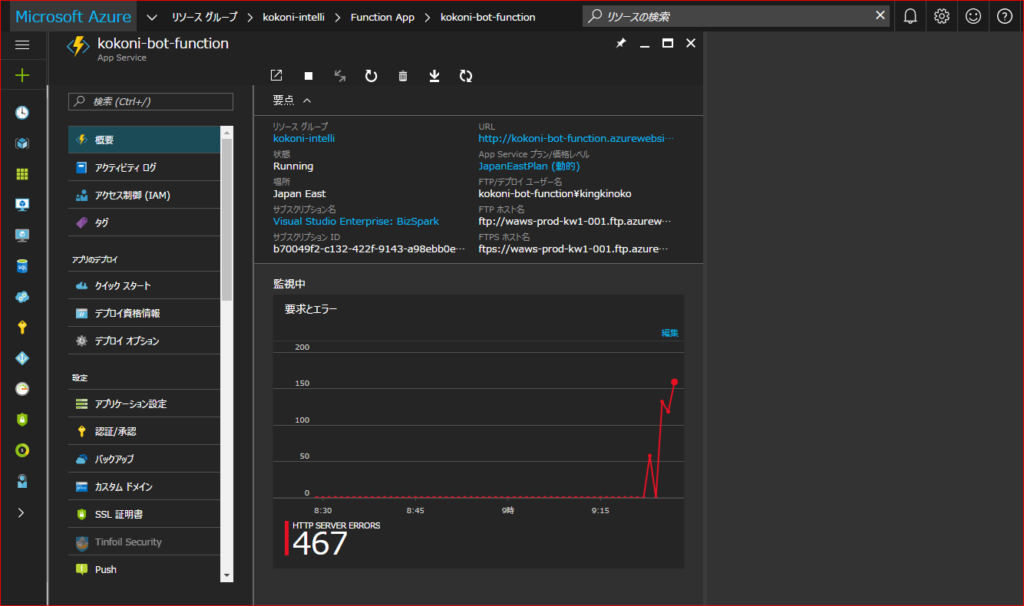1024x606 pixels.
Task: Open the notifications bell
Action: coord(910,16)
